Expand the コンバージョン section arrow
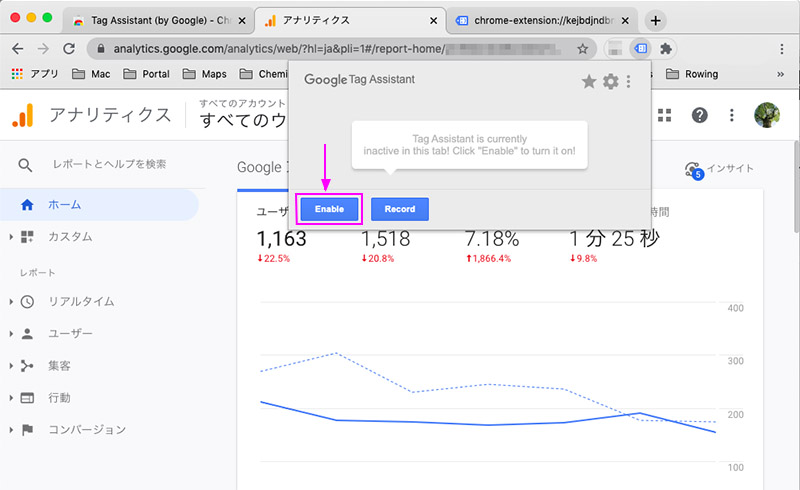Viewport: 800px width, 490px height. click(11, 430)
